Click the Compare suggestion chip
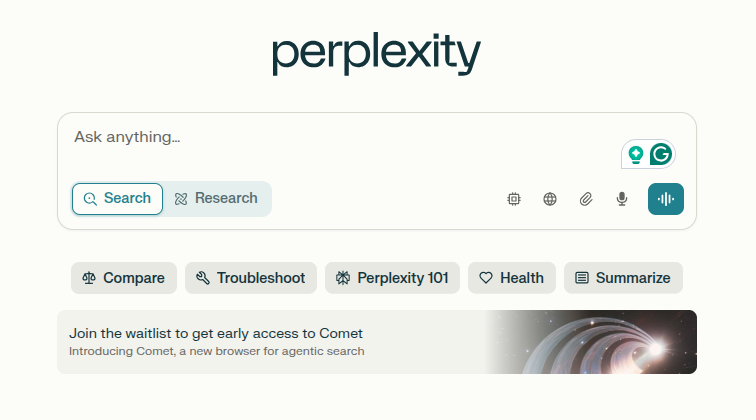This screenshot has height=420, width=756. pos(124,278)
